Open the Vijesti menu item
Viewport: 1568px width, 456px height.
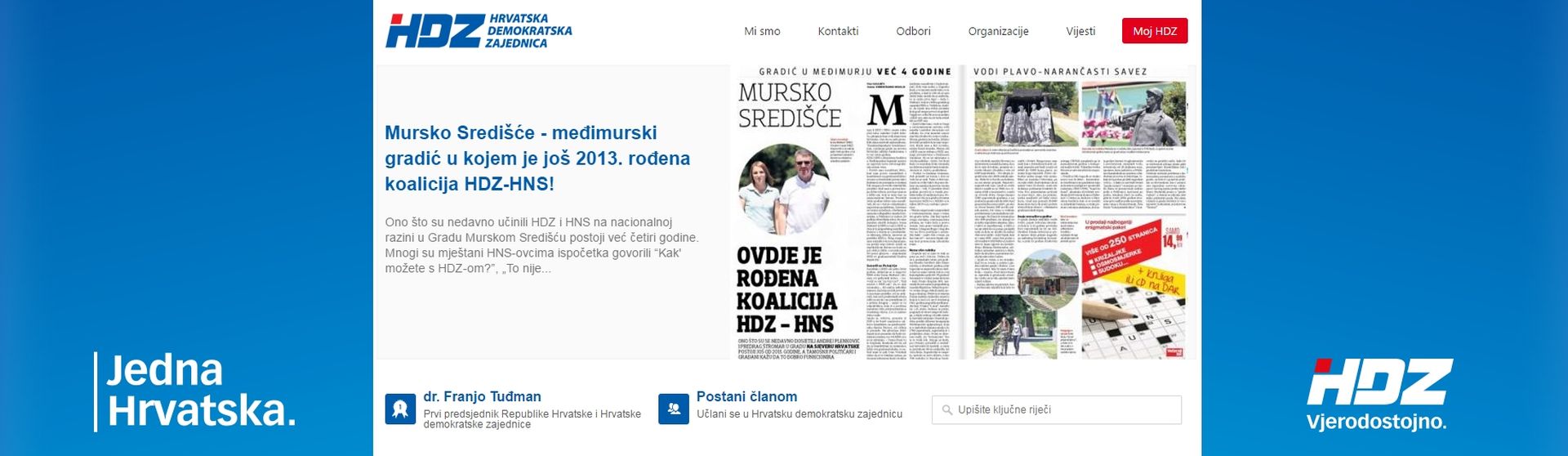[1080, 31]
